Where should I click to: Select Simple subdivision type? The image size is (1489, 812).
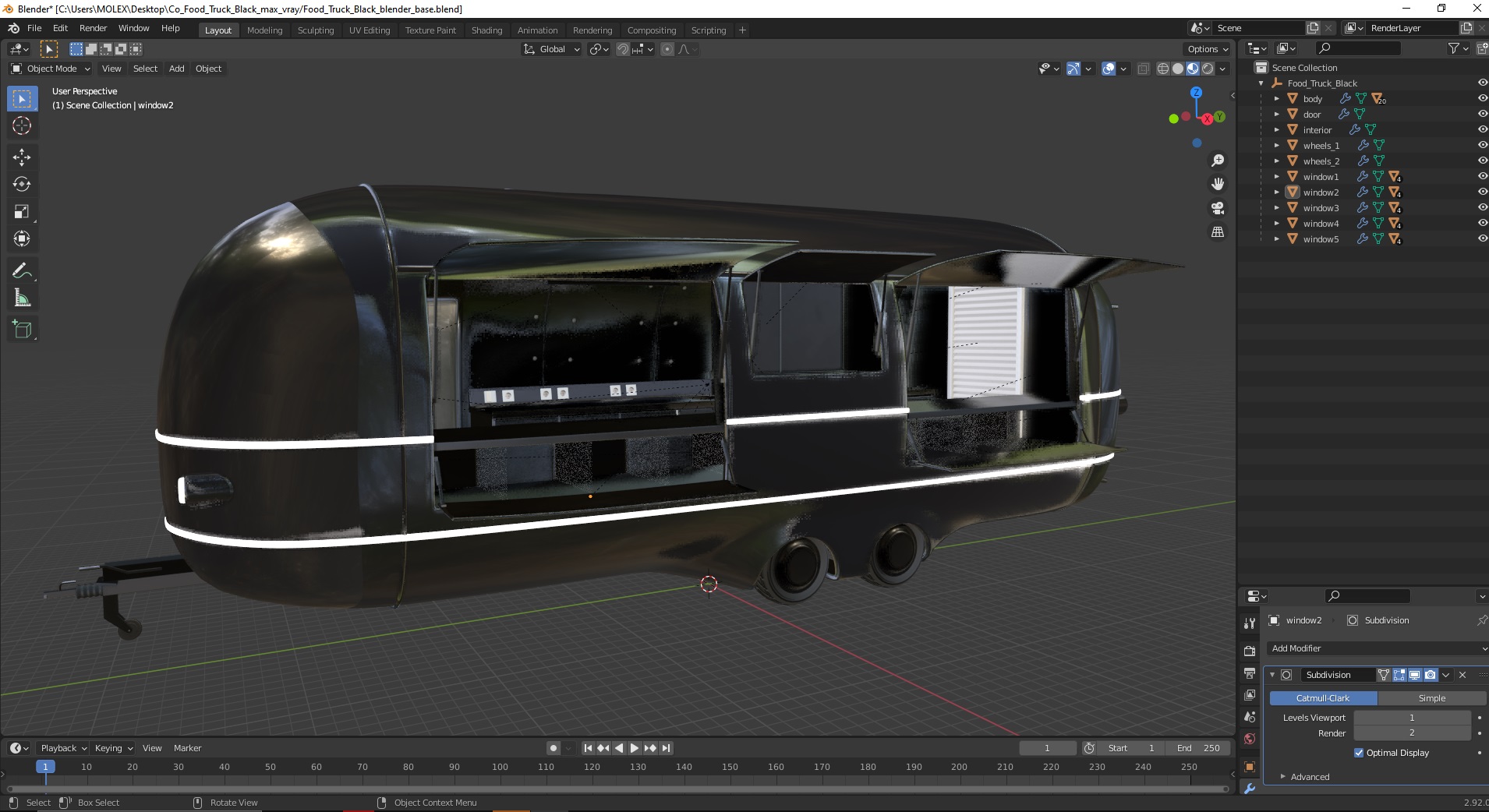[x=1432, y=698]
